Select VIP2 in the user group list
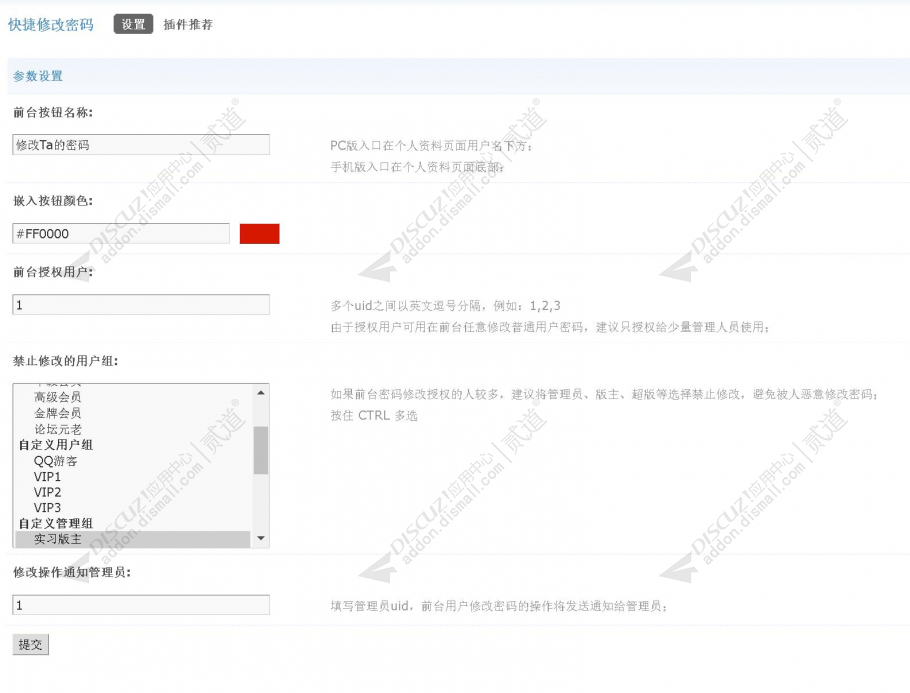 coord(47,492)
